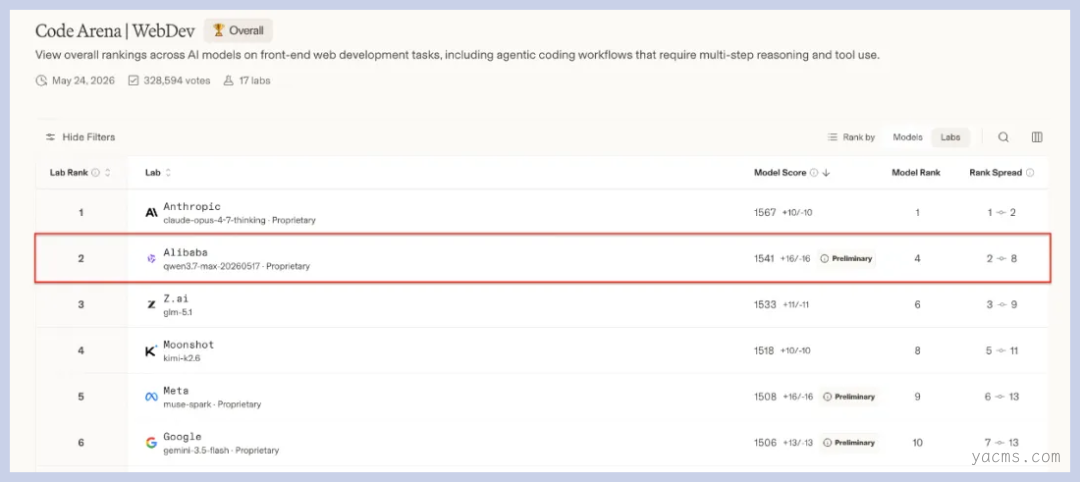Show Lab Rank info icon
The height and width of the screenshot is (482, 1080).
95,173
